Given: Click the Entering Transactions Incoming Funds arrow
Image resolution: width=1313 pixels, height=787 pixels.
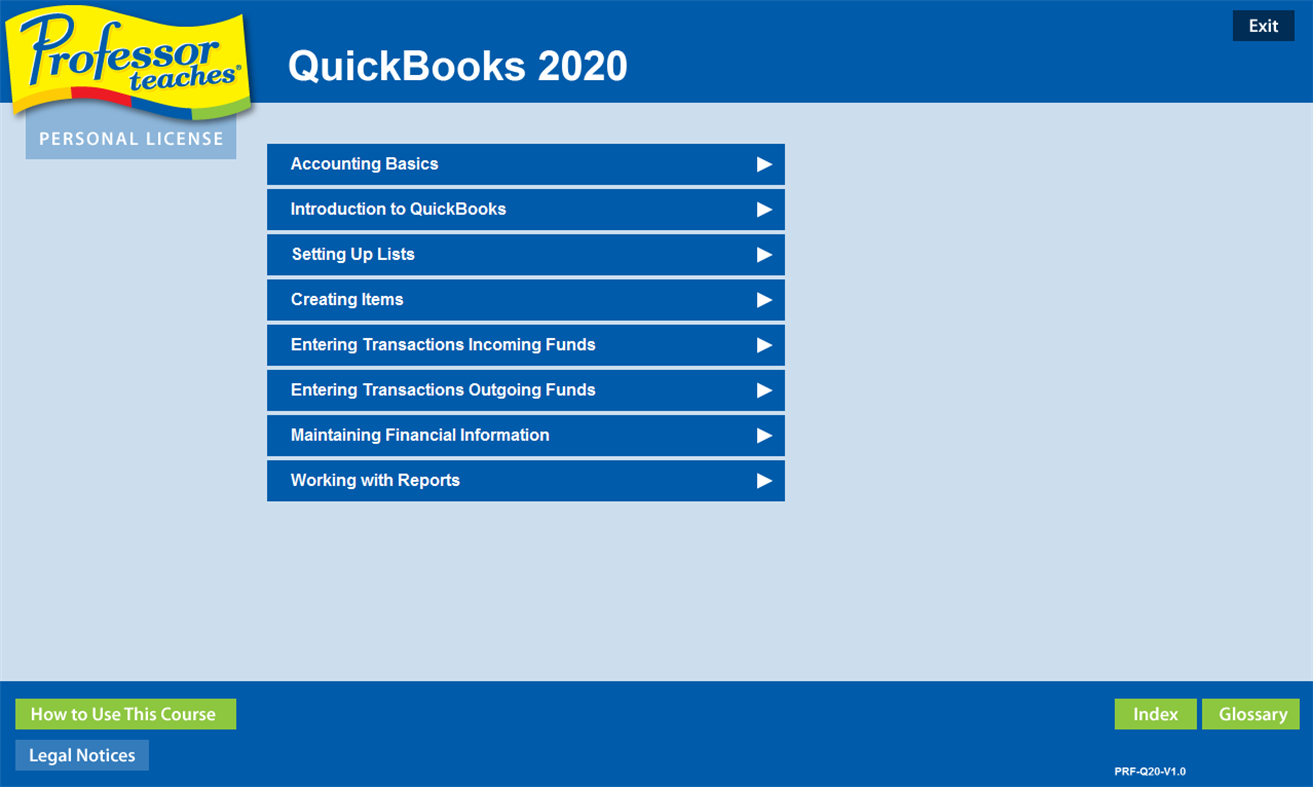Looking at the screenshot, I should (x=765, y=344).
